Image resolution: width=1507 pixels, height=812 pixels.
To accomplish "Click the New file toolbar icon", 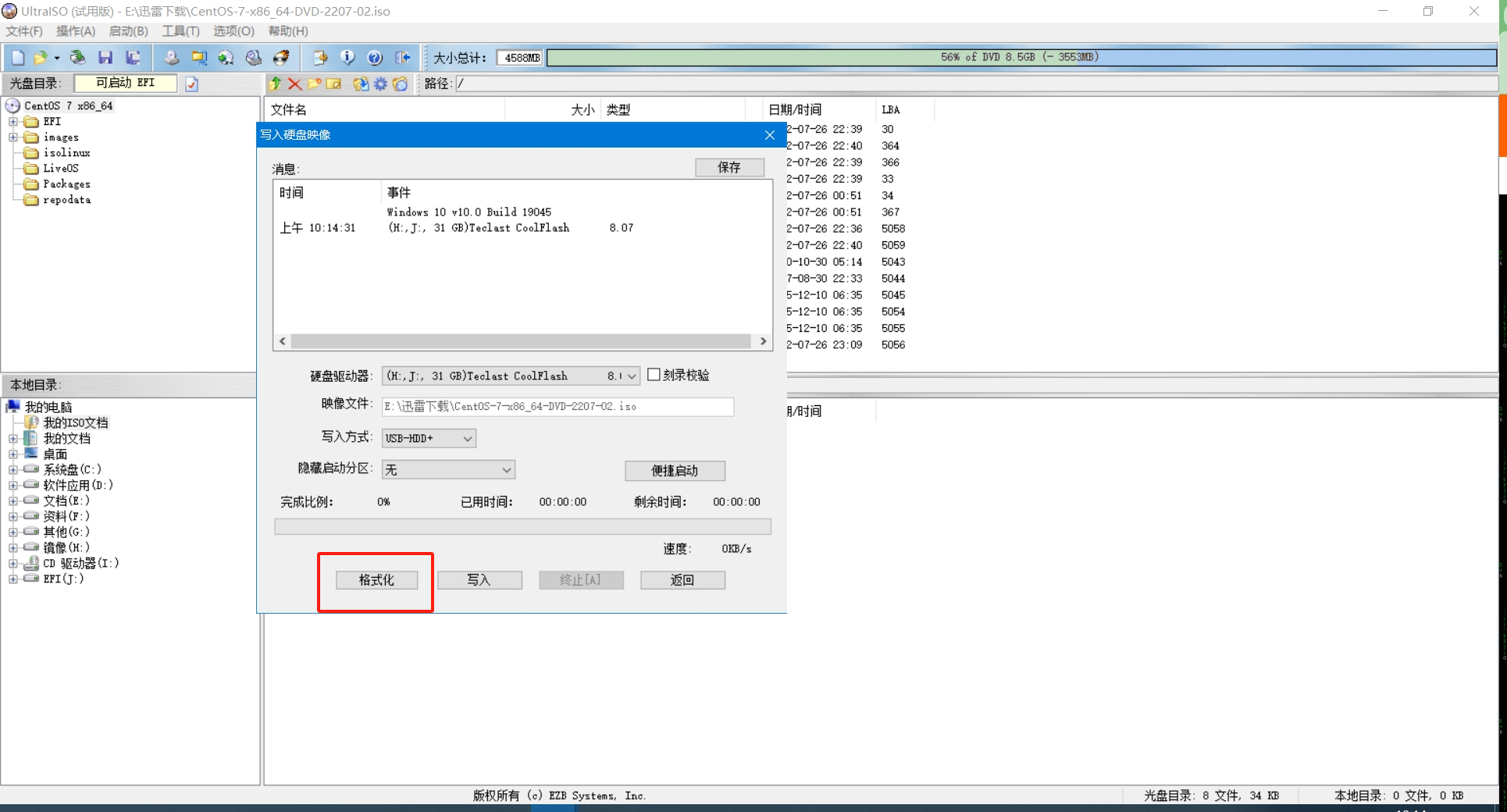I will (x=18, y=58).
